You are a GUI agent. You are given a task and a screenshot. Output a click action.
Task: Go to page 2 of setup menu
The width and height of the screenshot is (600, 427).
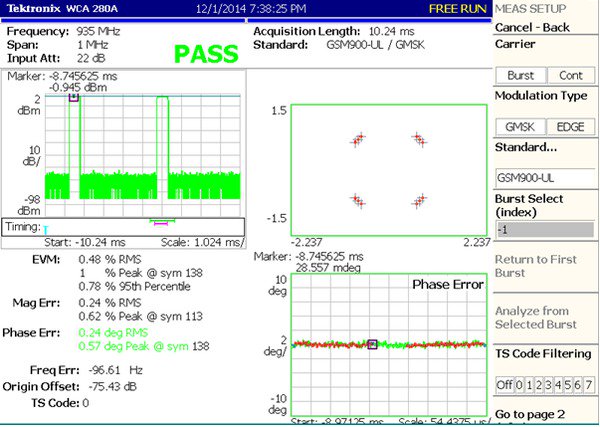546,413
